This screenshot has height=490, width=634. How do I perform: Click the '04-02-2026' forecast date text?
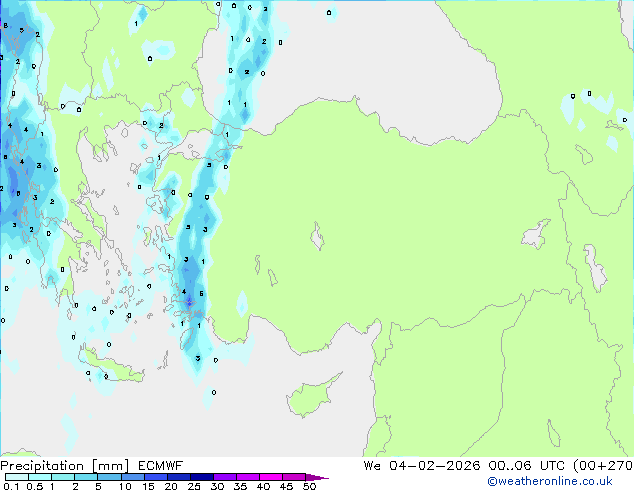[x=435, y=465]
